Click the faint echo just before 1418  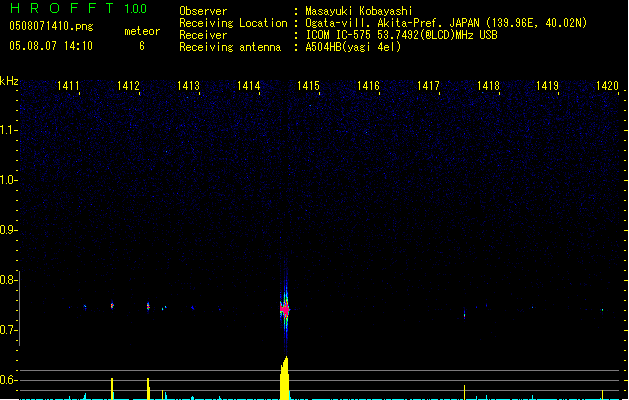pos(465,315)
